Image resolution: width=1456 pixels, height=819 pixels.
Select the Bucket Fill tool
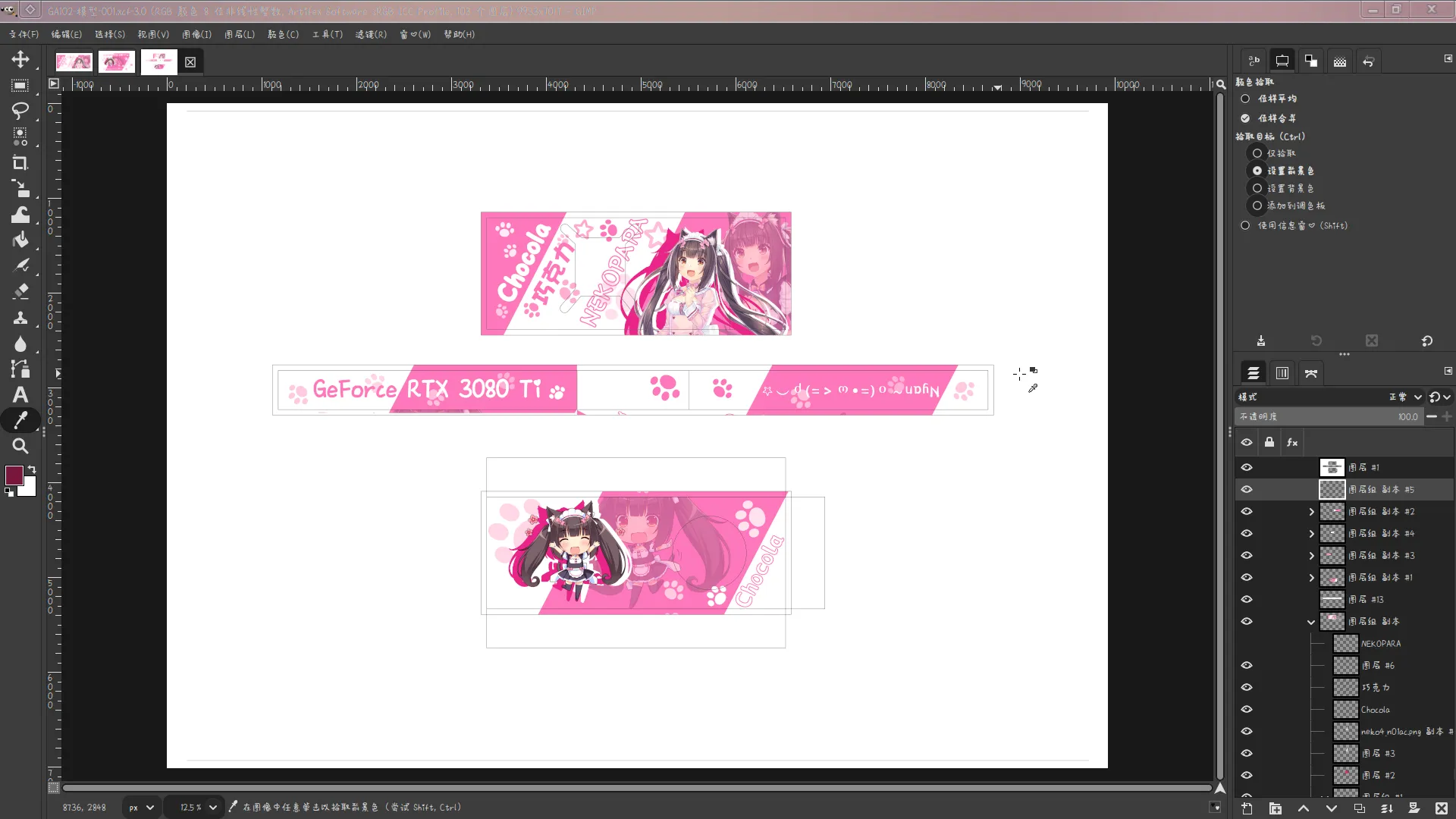20,240
